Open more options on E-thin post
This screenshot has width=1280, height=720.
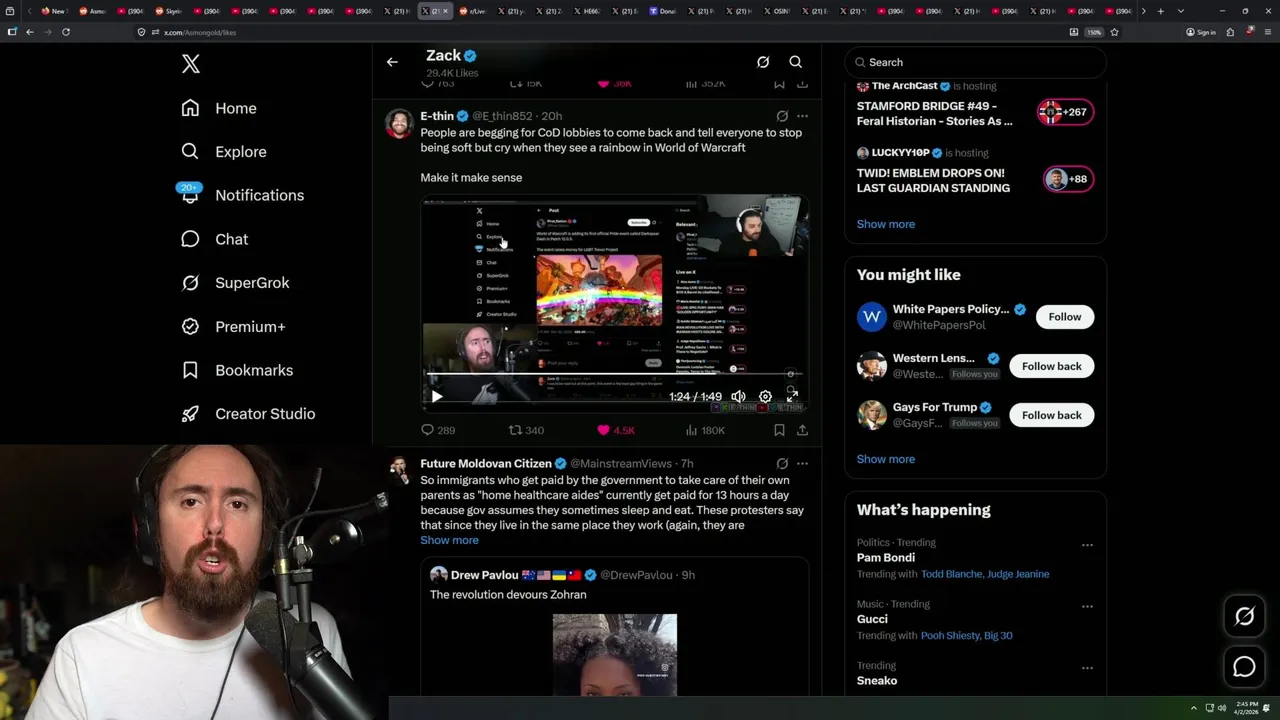click(x=802, y=116)
